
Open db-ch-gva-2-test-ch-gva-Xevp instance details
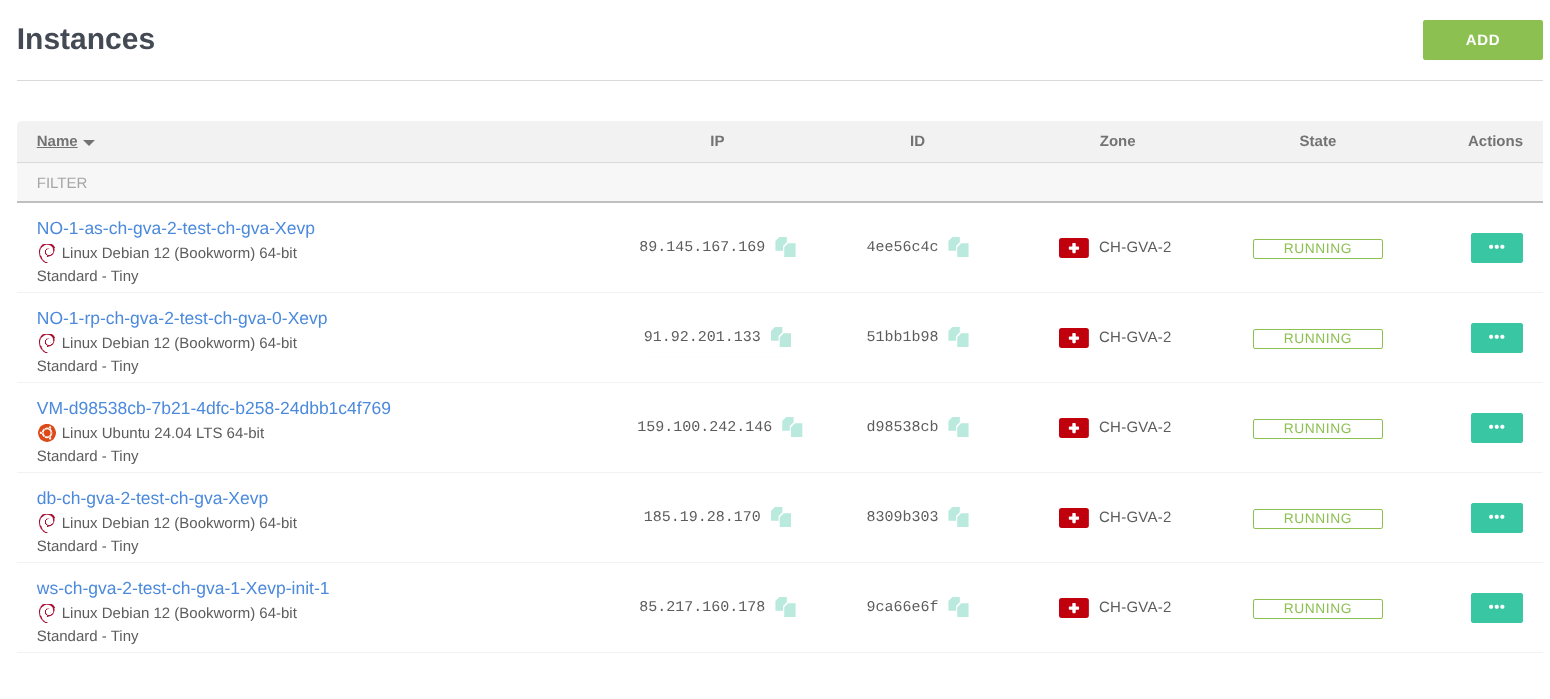[x=152, y=498]
